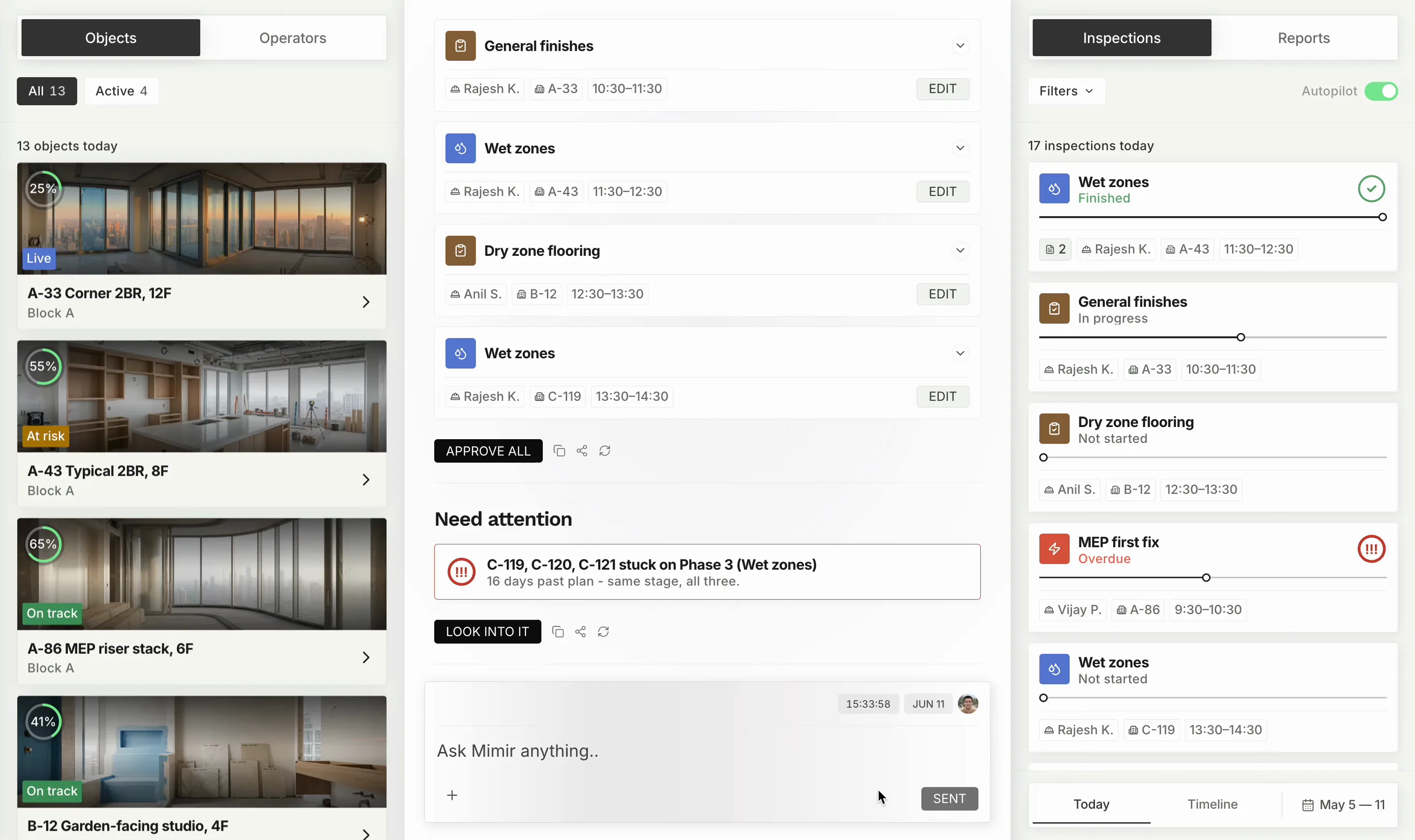The image size is (1415, 840).
Task: Open the A-86 MEP riser stack thumbnail
Action: [x=202, y=574]
